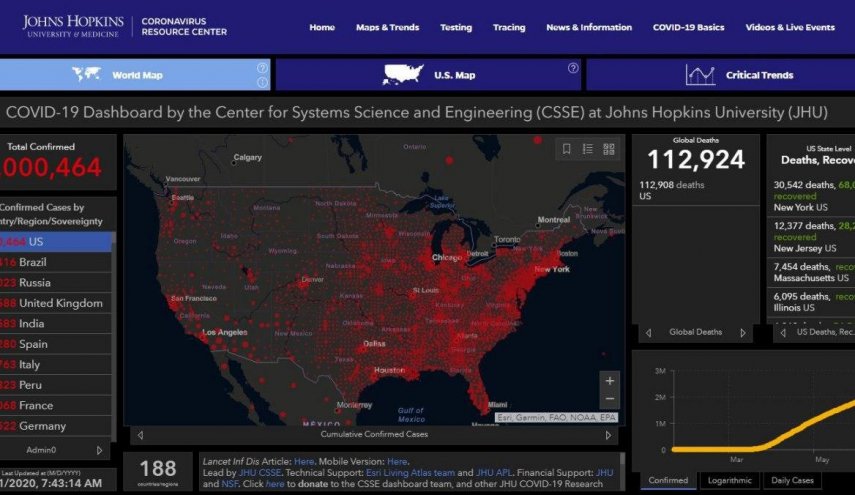This screenshot has width=855, height=495.
Task: Switch to the U.S. Map tab
Action: [428, 75]
